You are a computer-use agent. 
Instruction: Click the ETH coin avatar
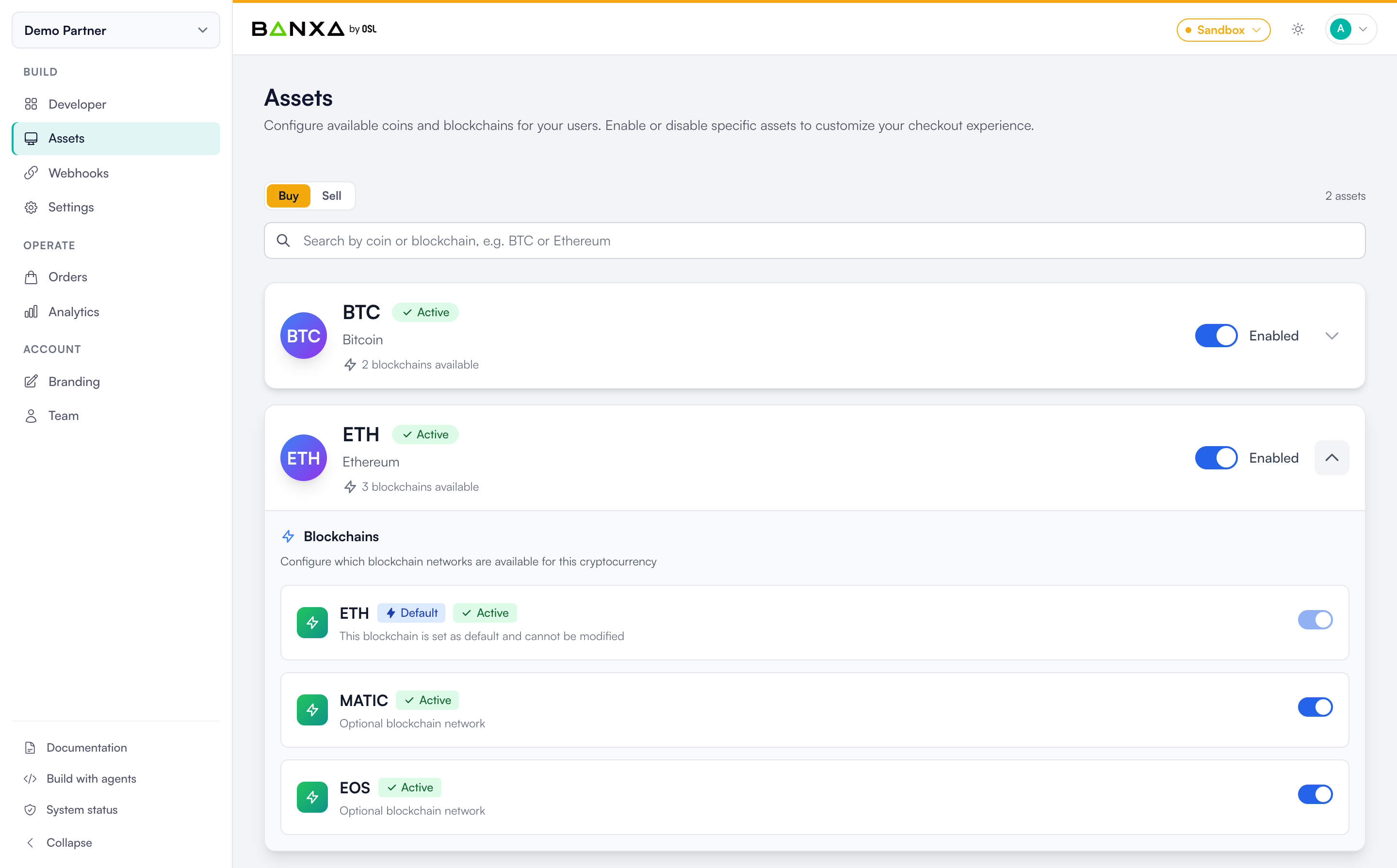click(x=303, y=458)
